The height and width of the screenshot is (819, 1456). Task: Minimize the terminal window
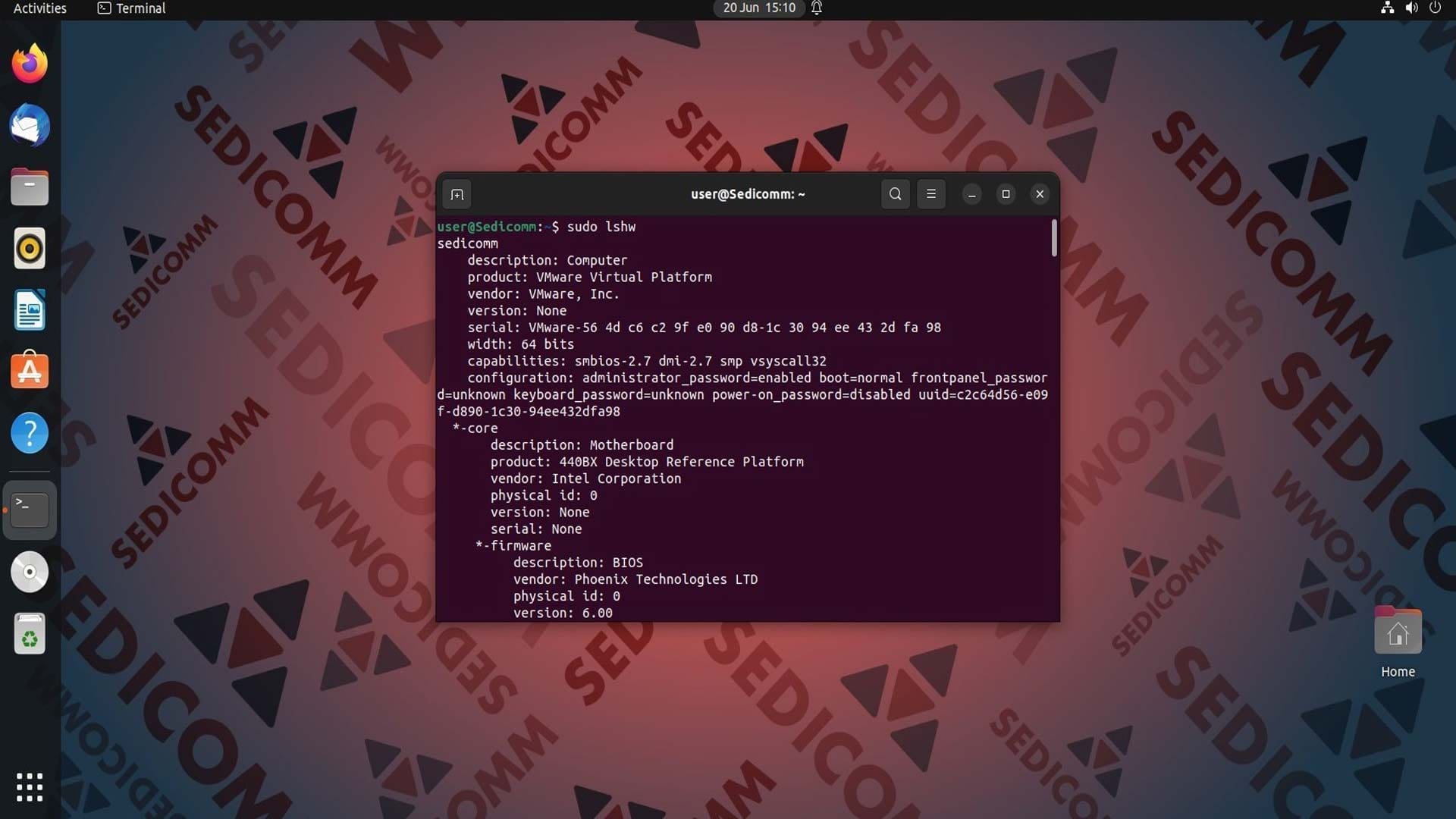(x=972, y=194)
